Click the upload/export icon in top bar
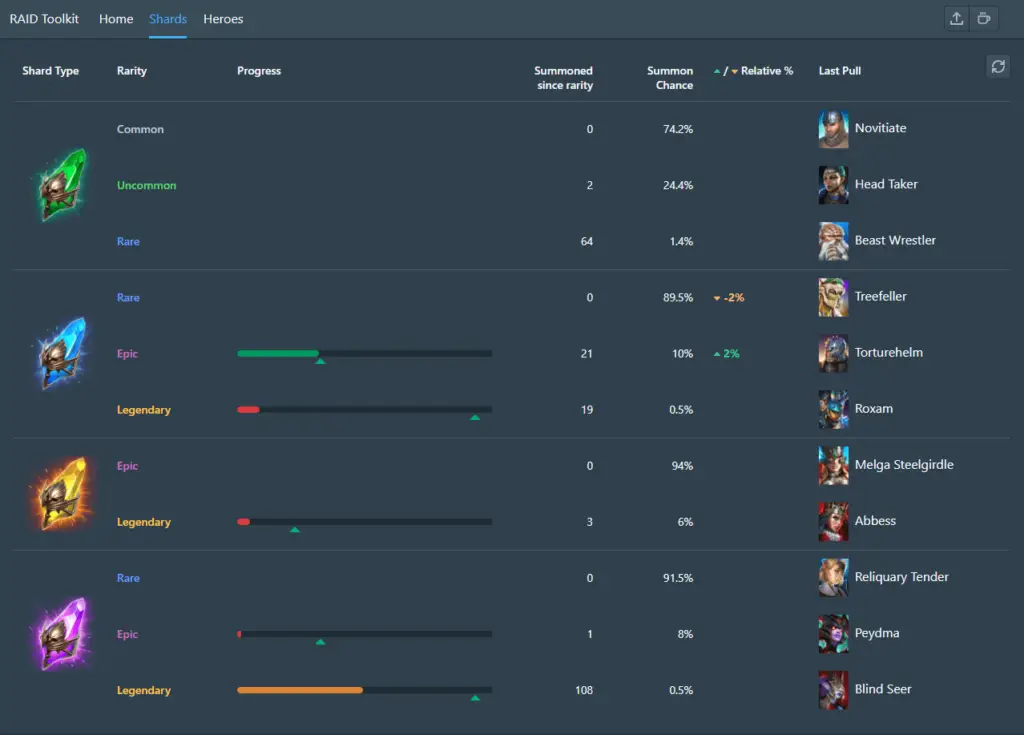This screenshot has height=735, width=1024. 957,19
